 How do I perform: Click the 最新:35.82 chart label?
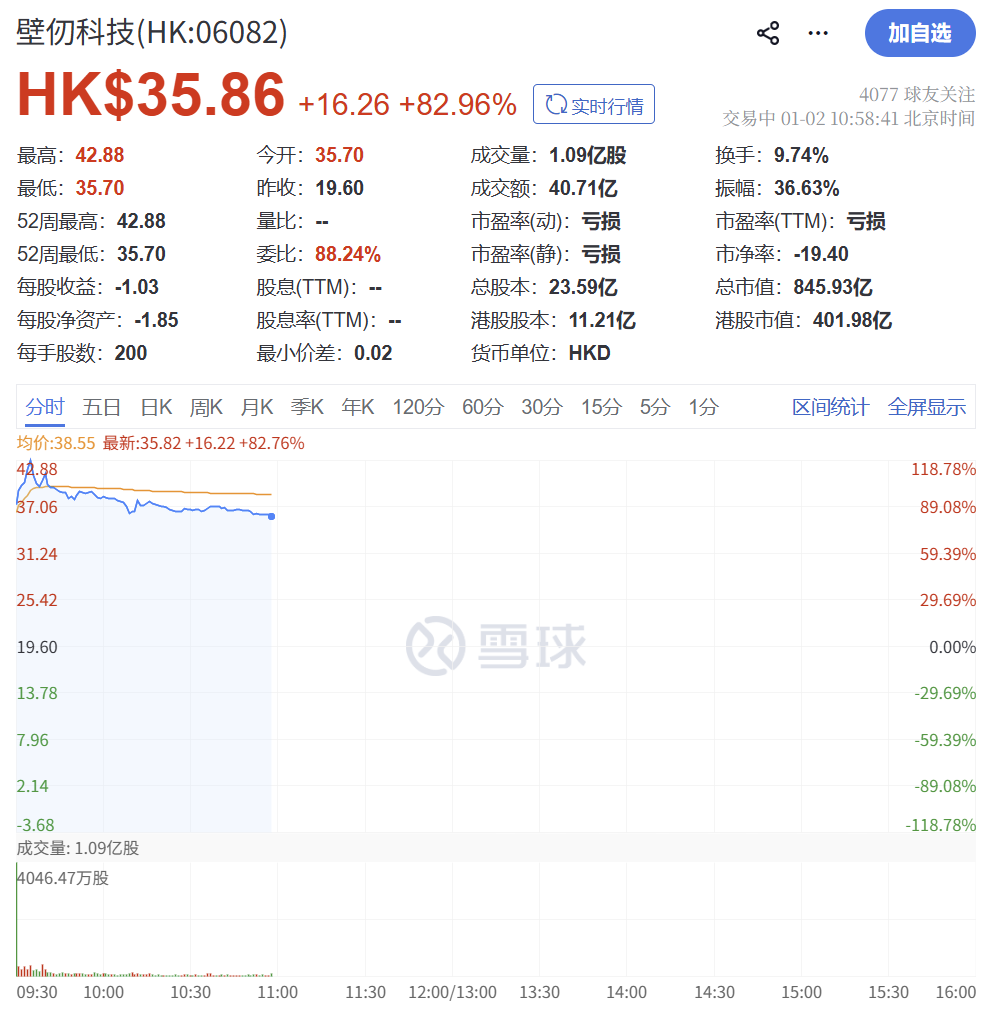pyautogui.click(x=203, y=443)
